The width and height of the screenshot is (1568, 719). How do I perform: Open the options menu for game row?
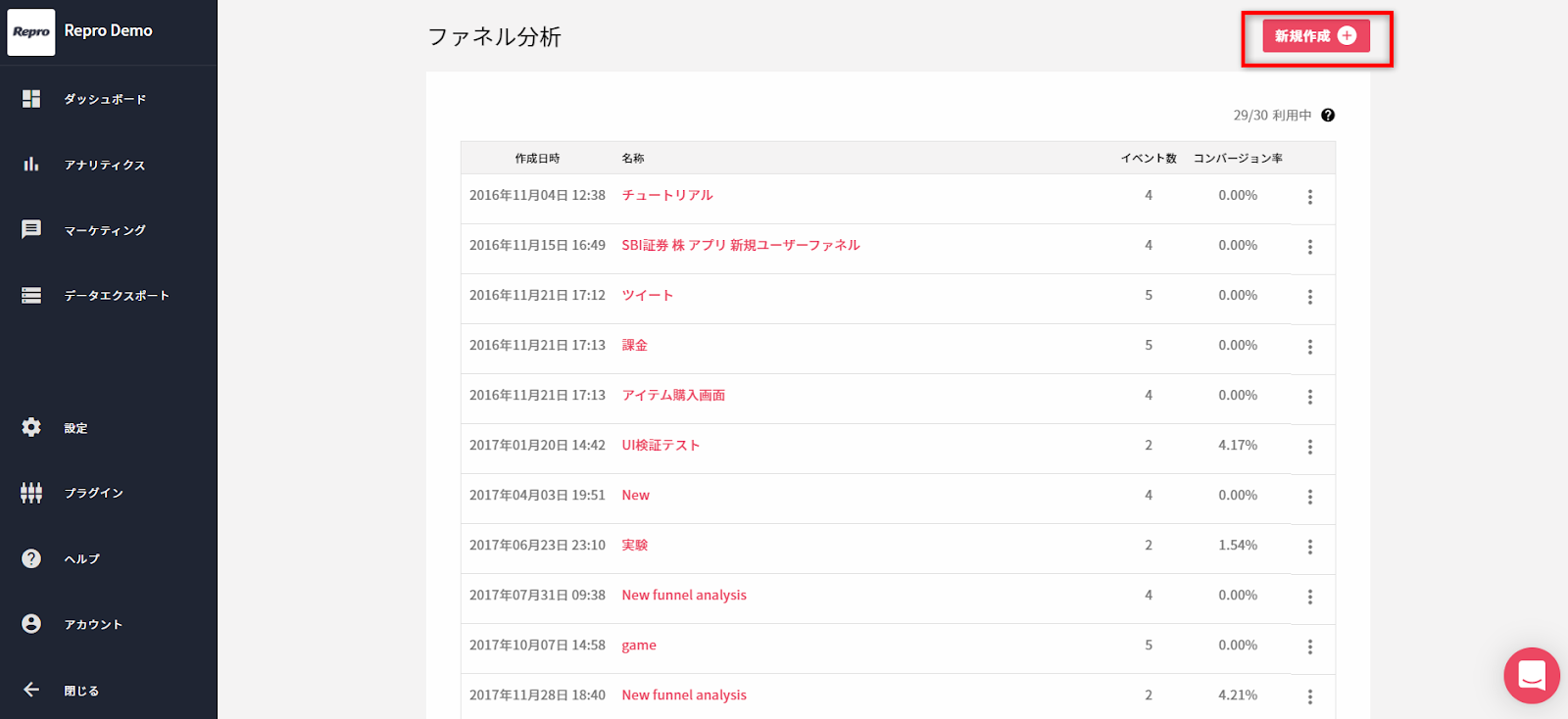[x=1310, y=647]
